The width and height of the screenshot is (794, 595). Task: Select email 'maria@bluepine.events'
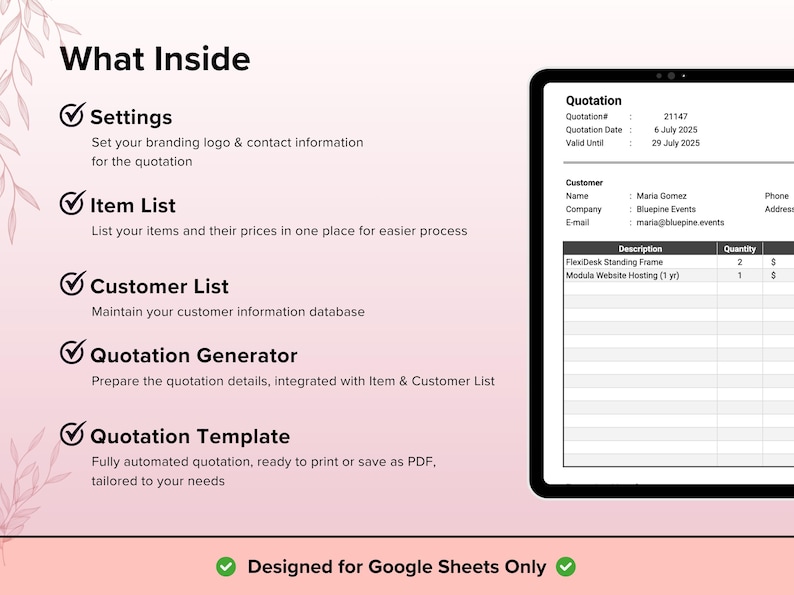[x=680, y=222]
